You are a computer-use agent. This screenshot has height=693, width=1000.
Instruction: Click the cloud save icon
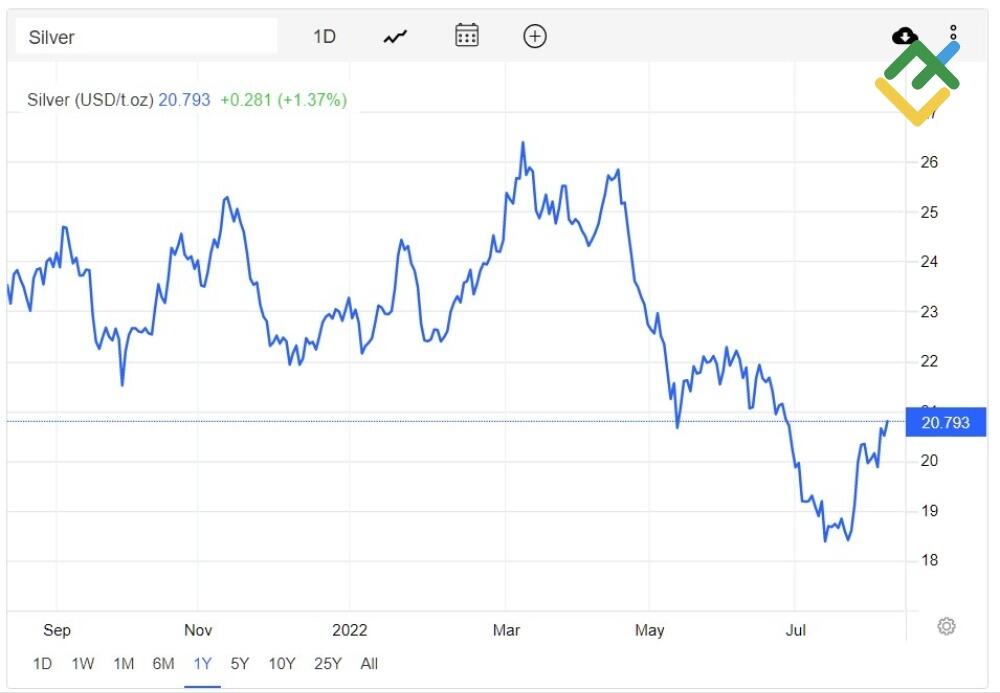click(903, 35)
